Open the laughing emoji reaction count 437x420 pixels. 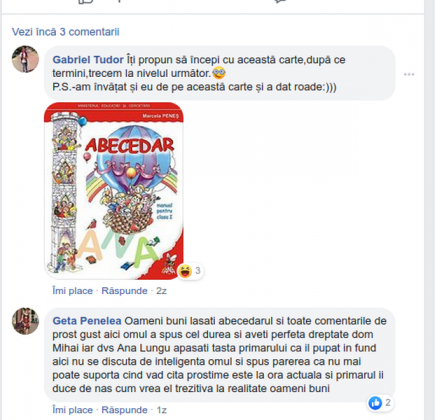tap(190, 271)
